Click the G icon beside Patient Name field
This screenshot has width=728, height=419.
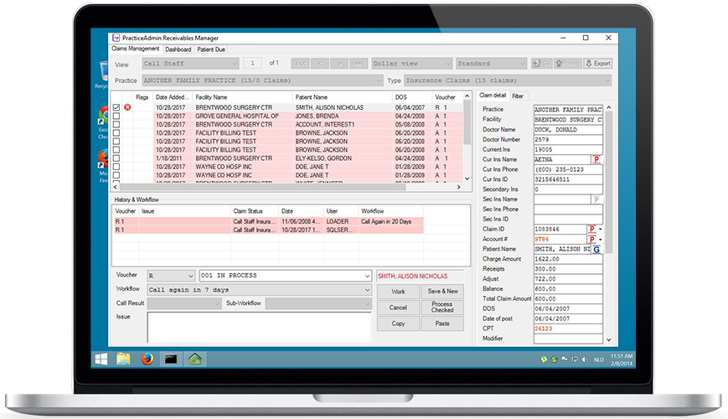click(597, 249)
